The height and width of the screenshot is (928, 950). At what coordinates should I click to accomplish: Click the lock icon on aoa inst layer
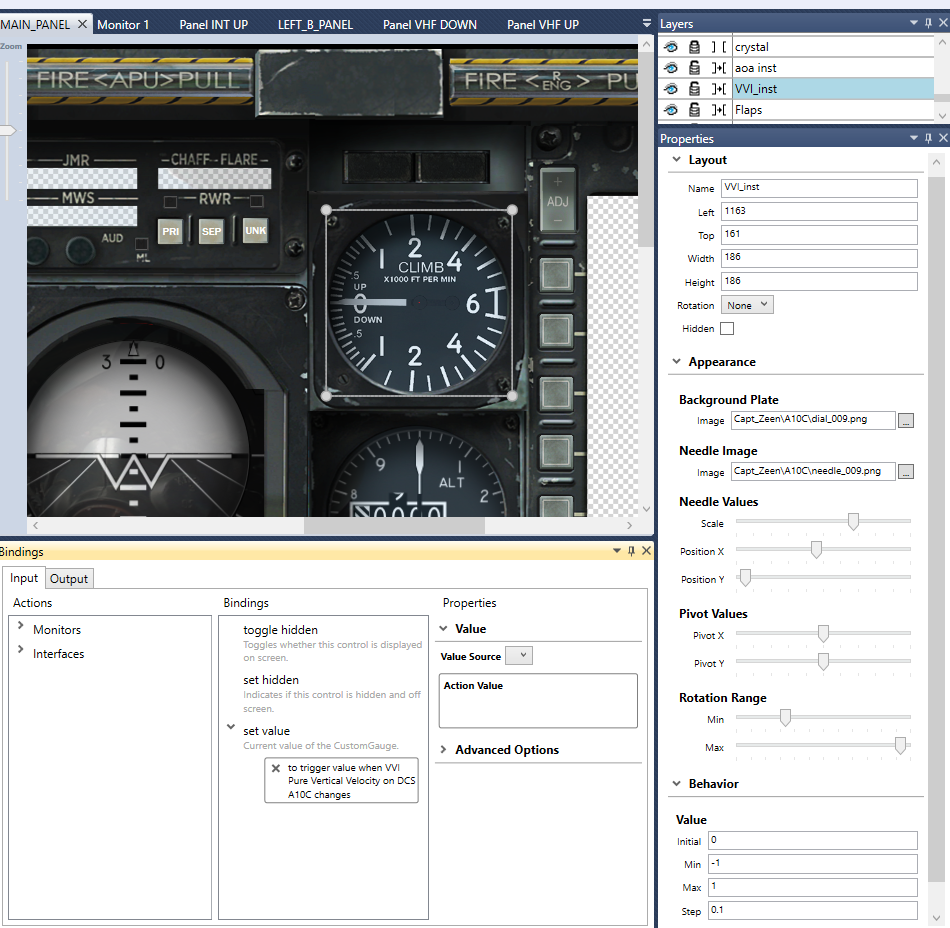click(x=694, y=68)
